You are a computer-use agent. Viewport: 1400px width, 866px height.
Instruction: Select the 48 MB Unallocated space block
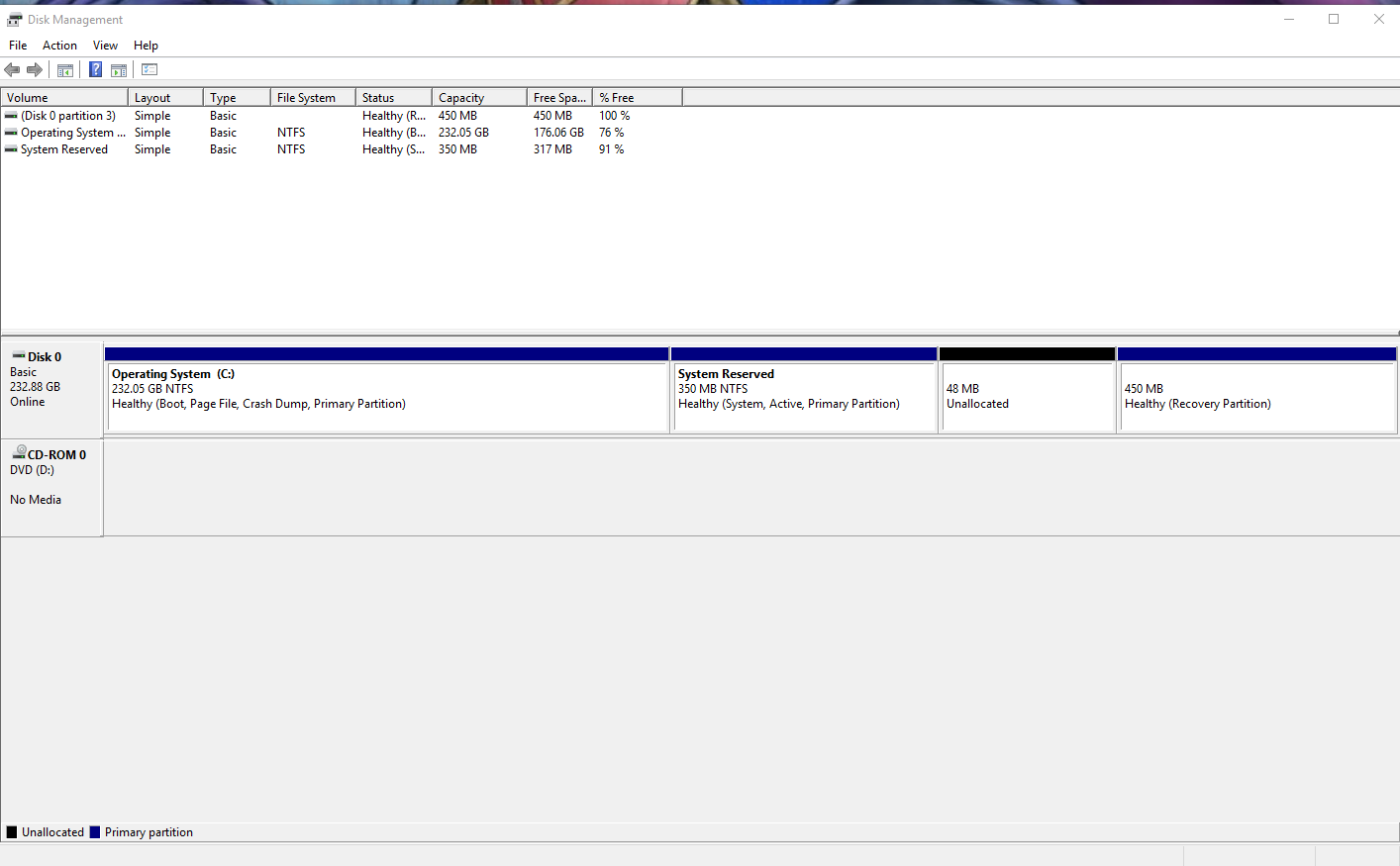coord(1028,390)
